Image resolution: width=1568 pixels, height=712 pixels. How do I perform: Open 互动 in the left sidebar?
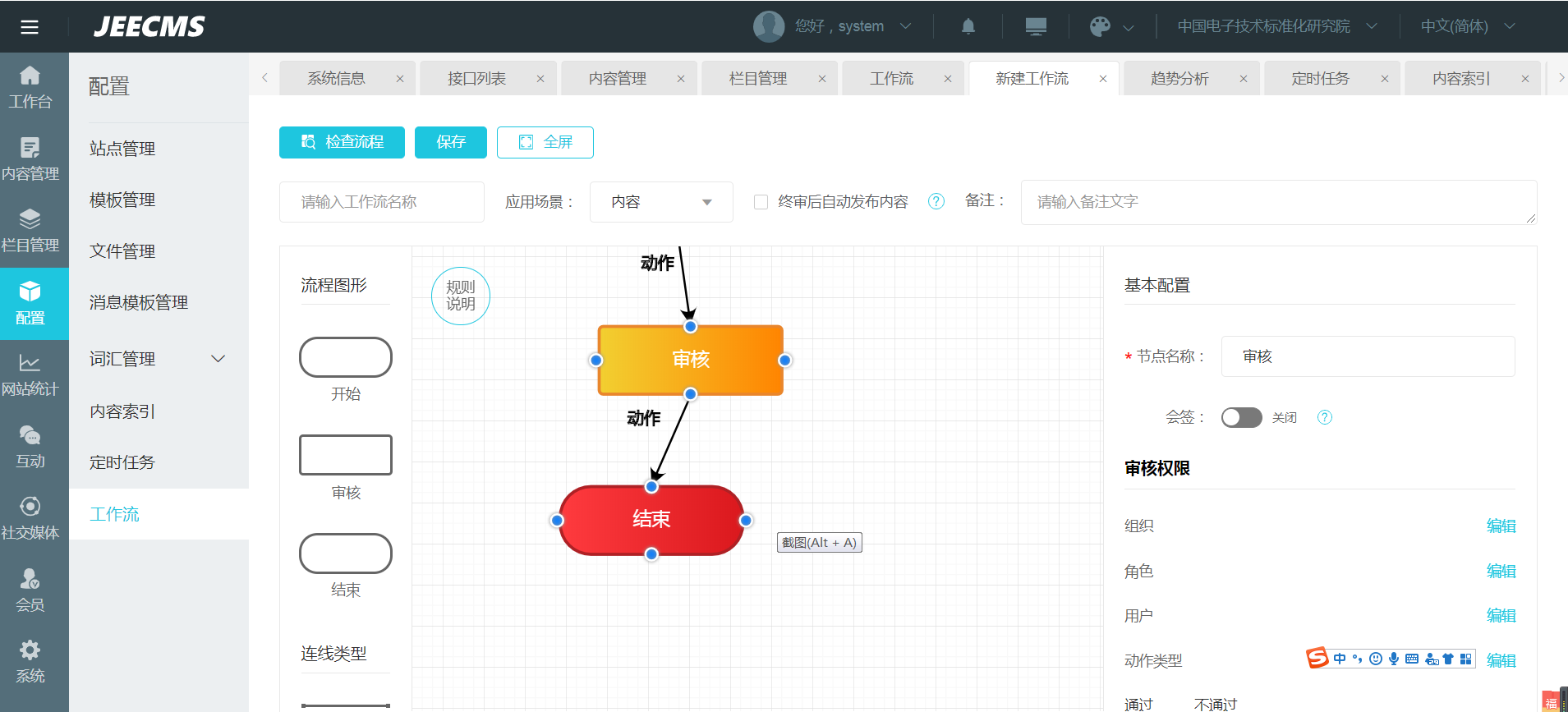coord(30,448)
